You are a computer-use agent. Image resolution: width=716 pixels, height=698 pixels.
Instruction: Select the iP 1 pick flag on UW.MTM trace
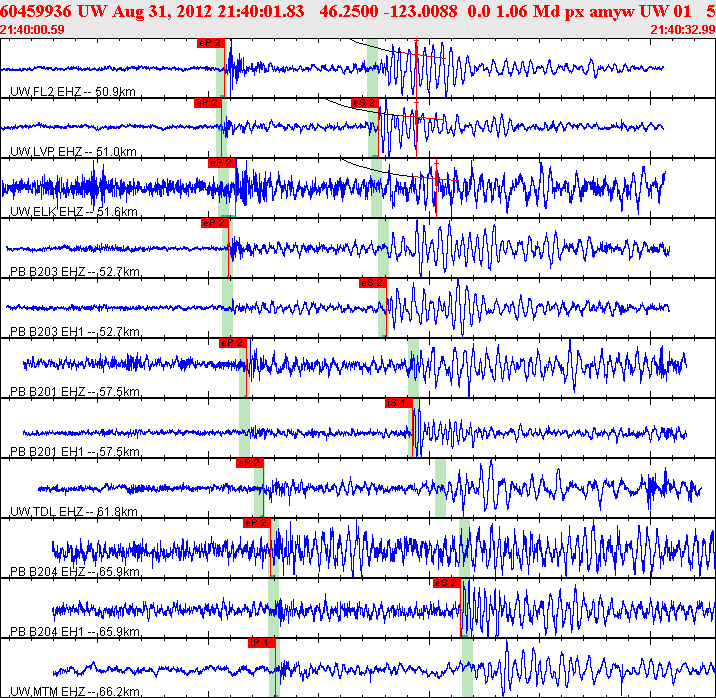click(x=262, y=643)
